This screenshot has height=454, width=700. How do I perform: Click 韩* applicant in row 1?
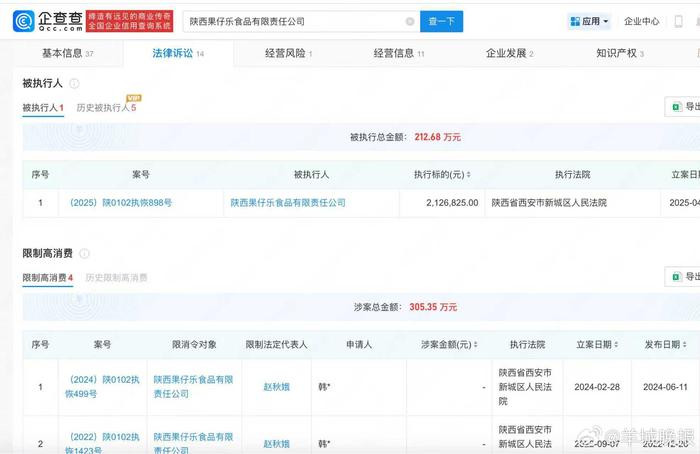pos(324,387)
